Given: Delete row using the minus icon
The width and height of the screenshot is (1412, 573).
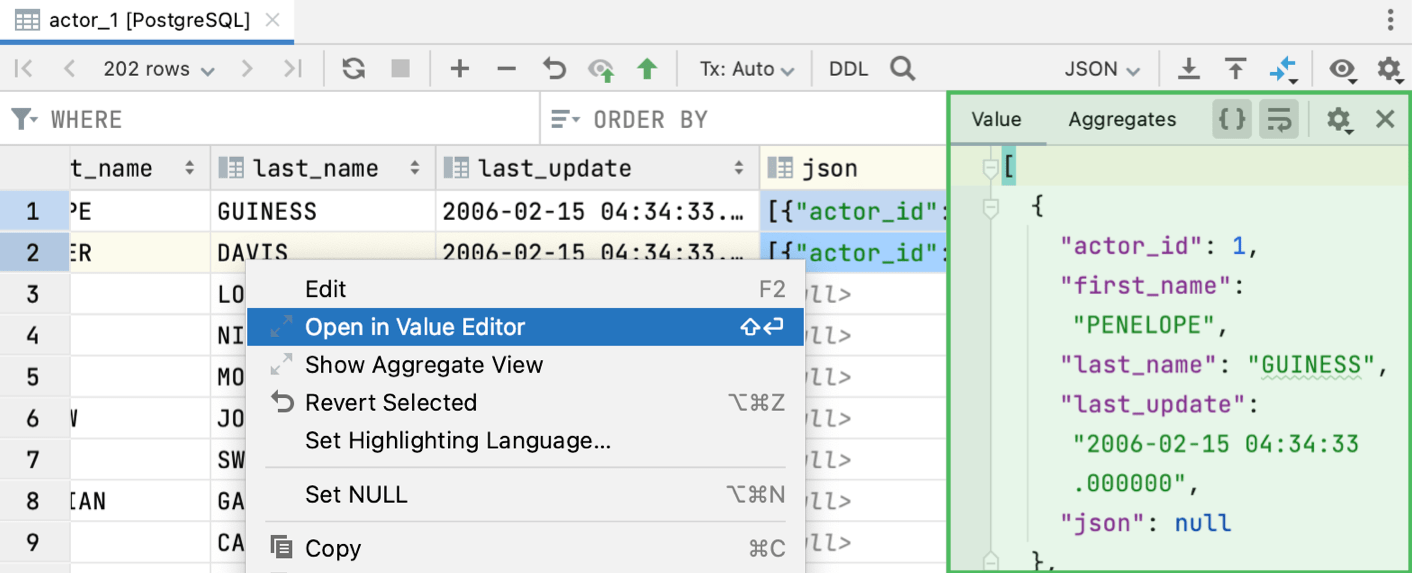Looking at the screenshot, I should [x=507, y=69].
